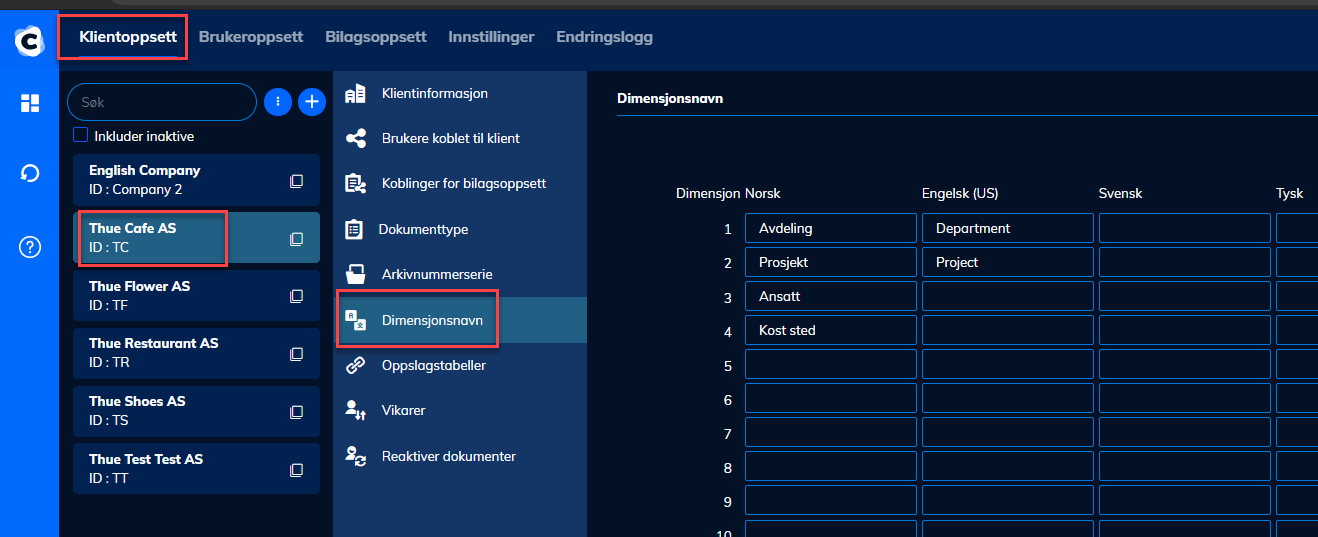Open Klientinformasjon in the settings menu

[x=434, y=94]
